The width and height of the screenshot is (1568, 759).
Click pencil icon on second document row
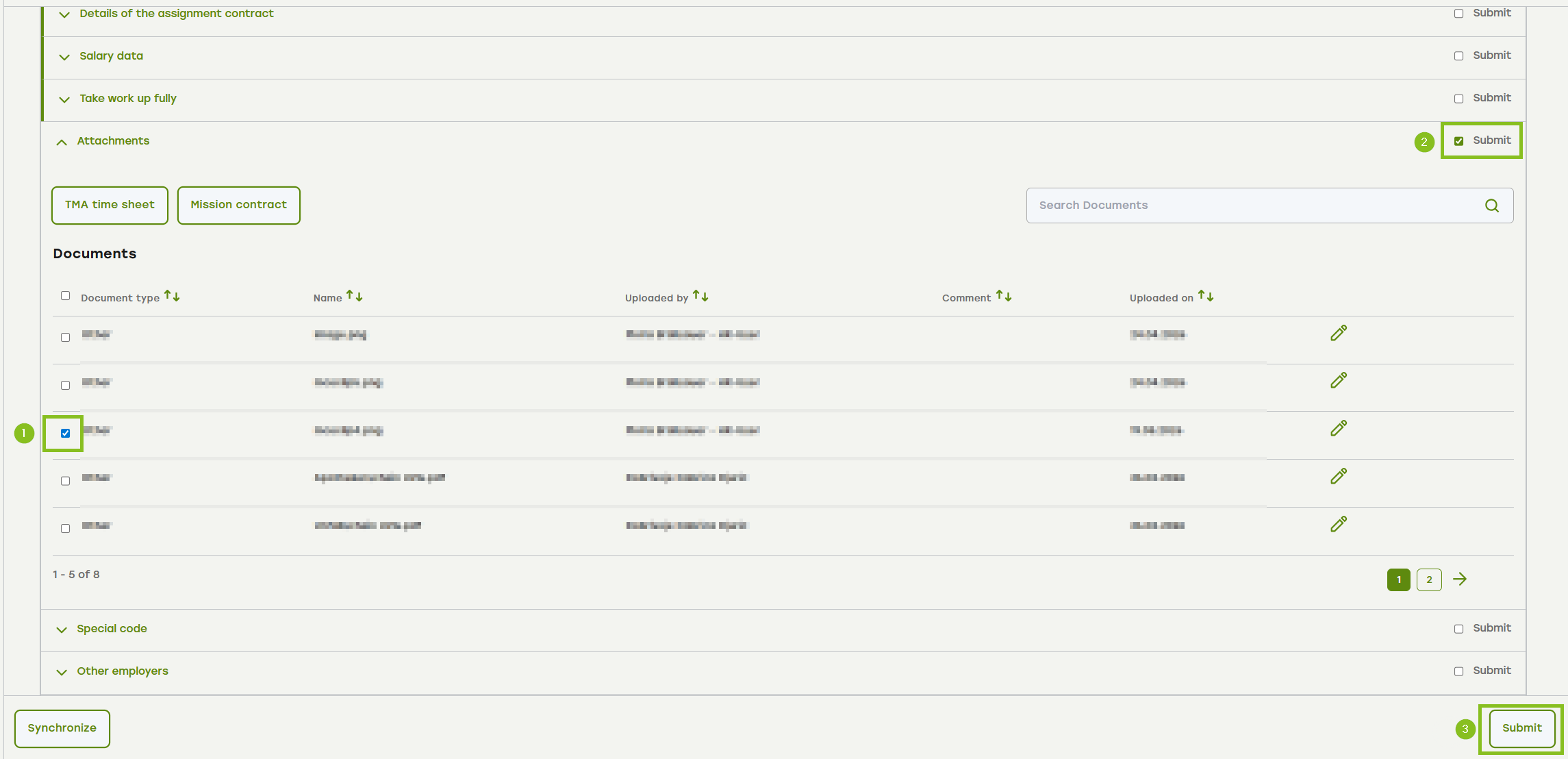[x=1339, y=381]
